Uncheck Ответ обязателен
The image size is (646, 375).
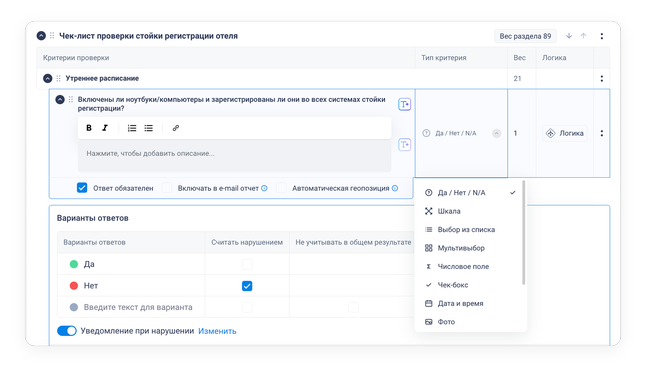[x=82, y=188]
